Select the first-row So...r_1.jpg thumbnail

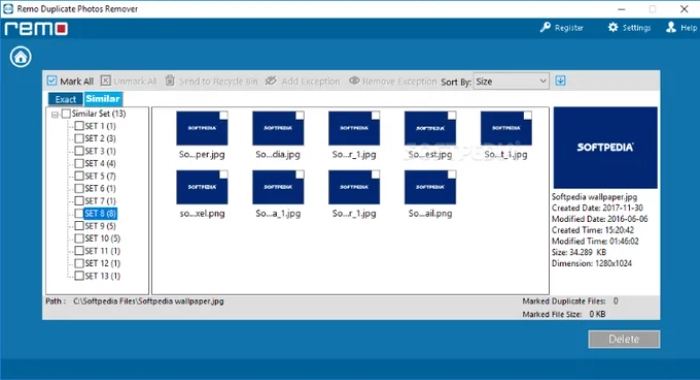coord(354,128)
